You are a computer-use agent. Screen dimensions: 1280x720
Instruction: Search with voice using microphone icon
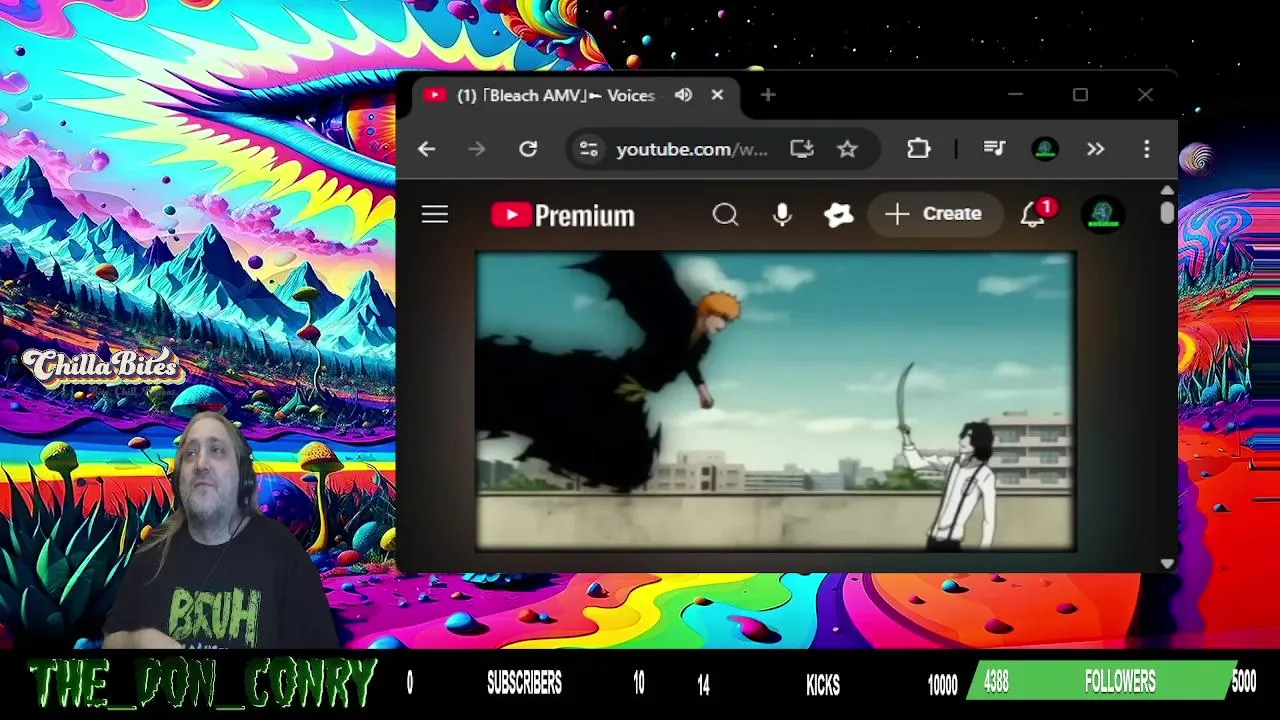coord(782,214)
